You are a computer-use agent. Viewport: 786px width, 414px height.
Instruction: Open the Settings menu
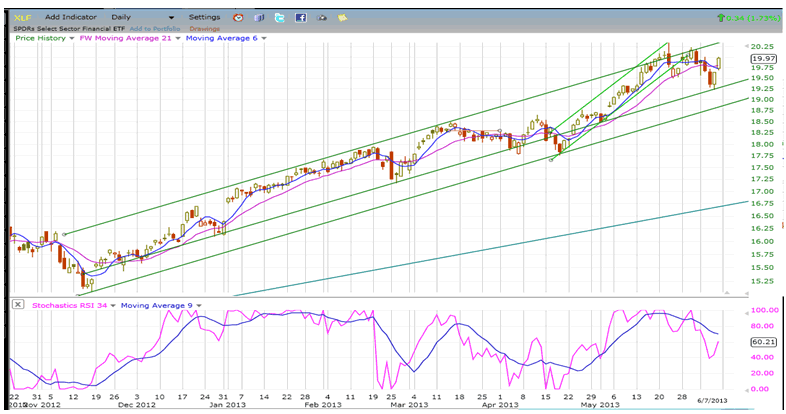coord(204,18)
